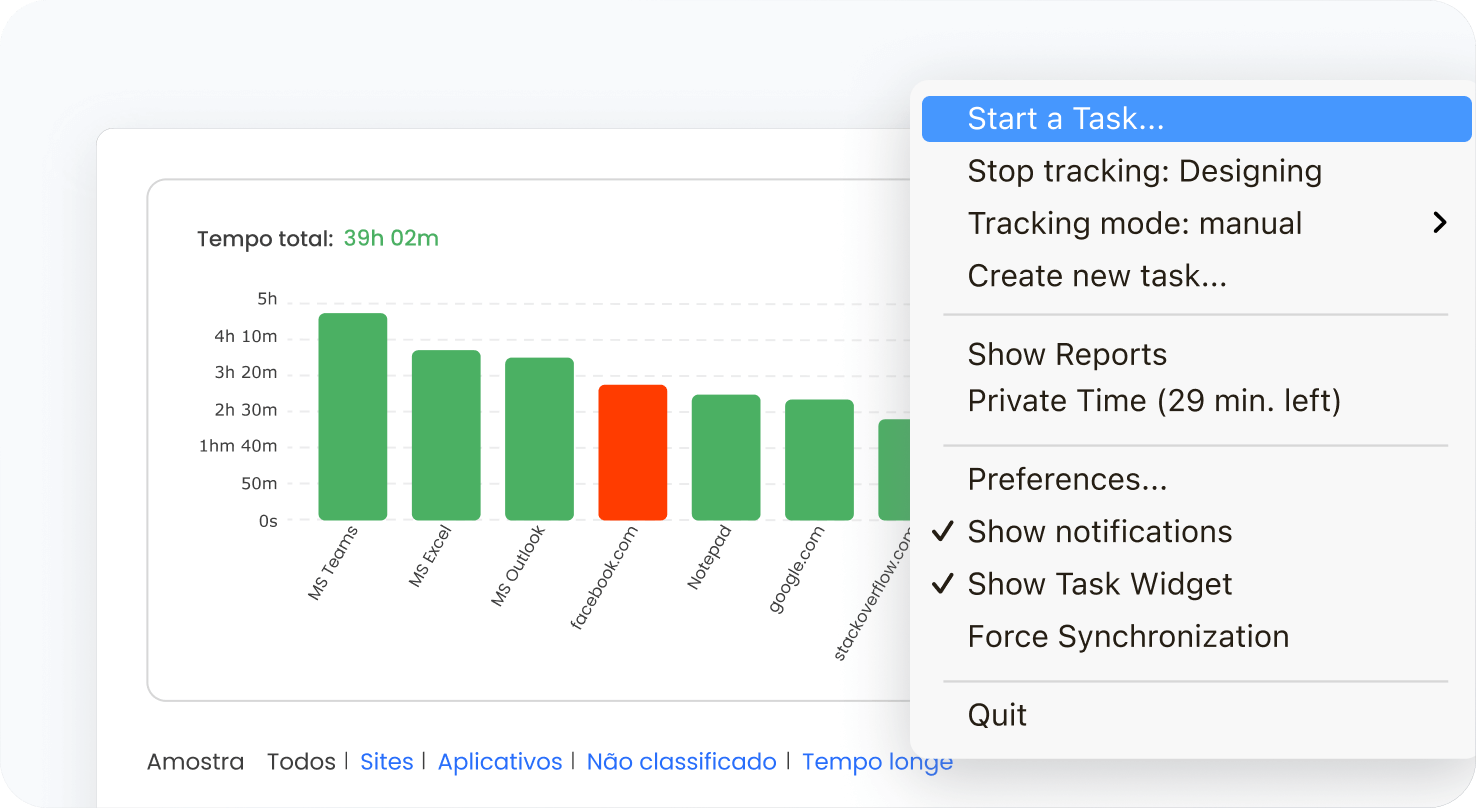
Task: Click Force Synchronization
Action: coord(1128,637)
